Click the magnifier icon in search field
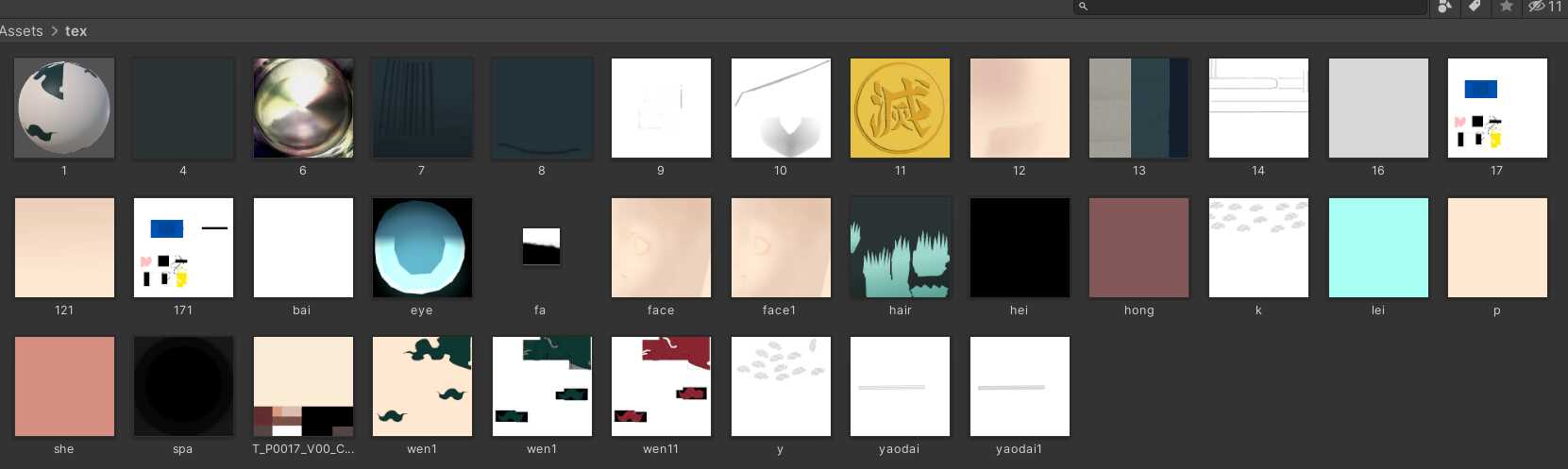Screen dimensions: 1568x469 pyautogui.click(x=1084, y=7)
